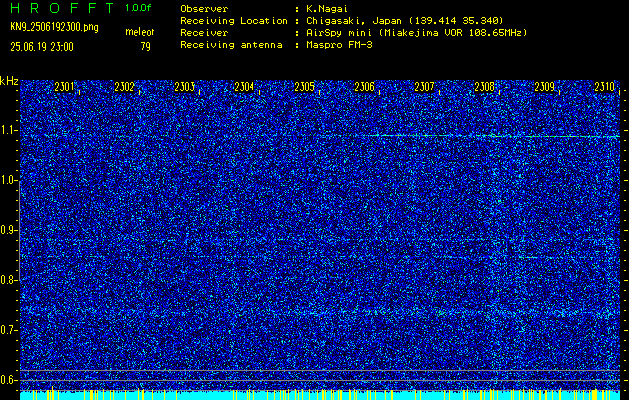
Task: Select the version label 1.00f
Action: point(138,8)
